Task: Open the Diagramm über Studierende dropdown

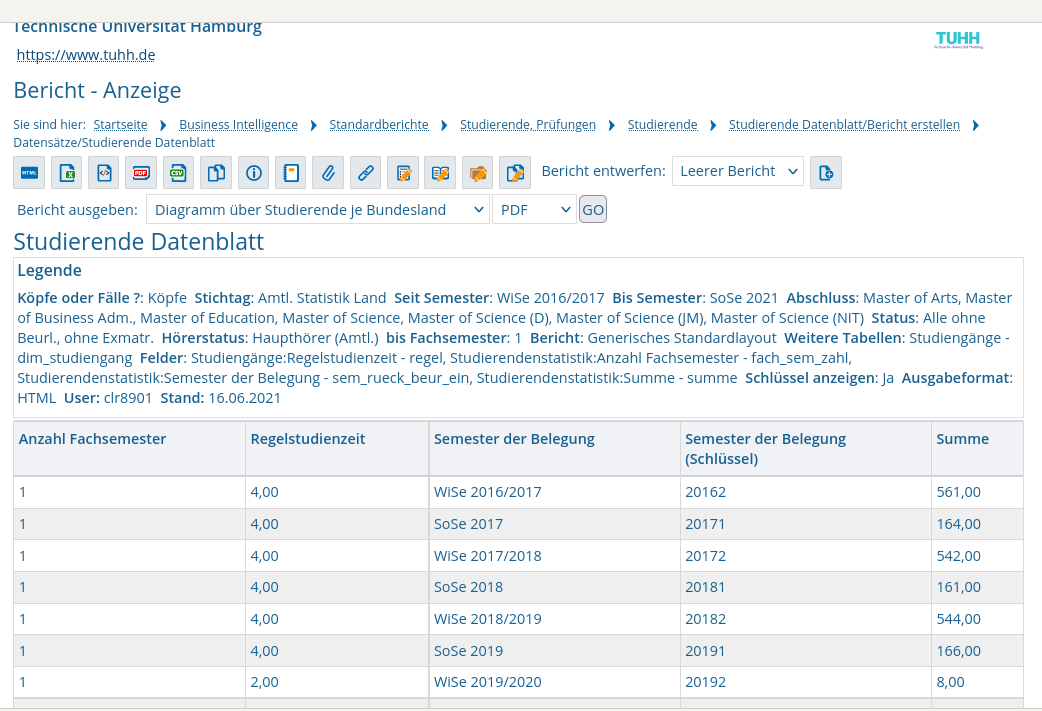Action: coord(318,209)
